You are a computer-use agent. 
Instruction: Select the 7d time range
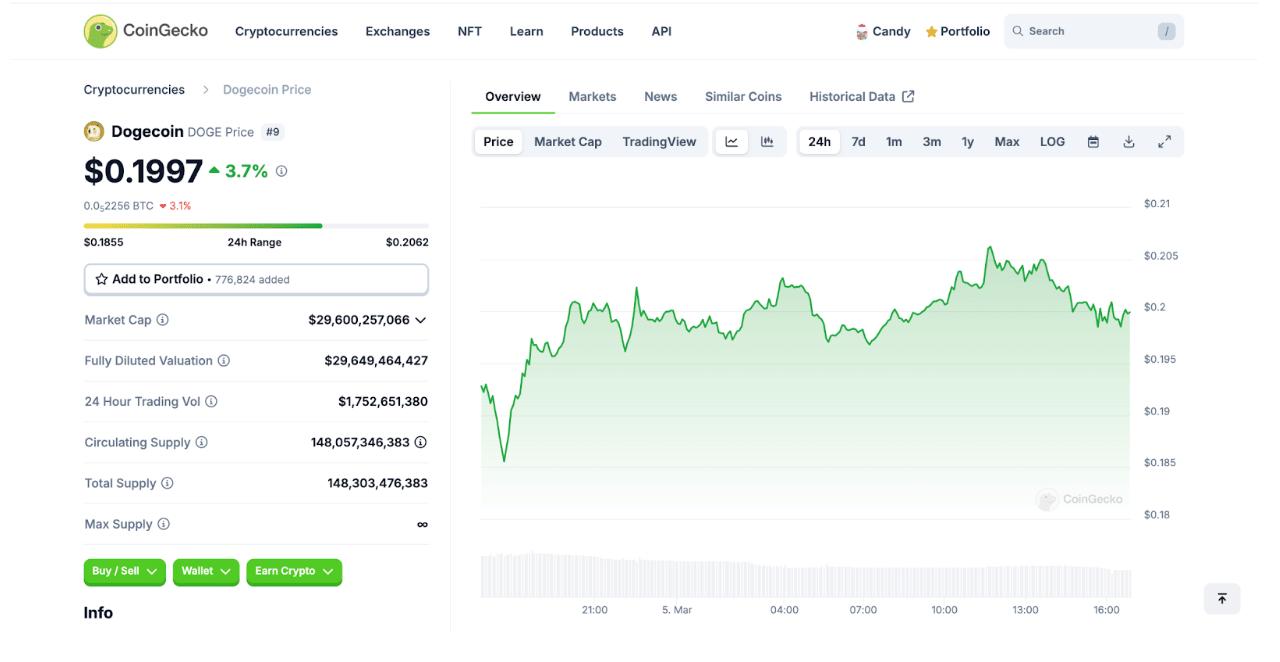pos(858,142)
